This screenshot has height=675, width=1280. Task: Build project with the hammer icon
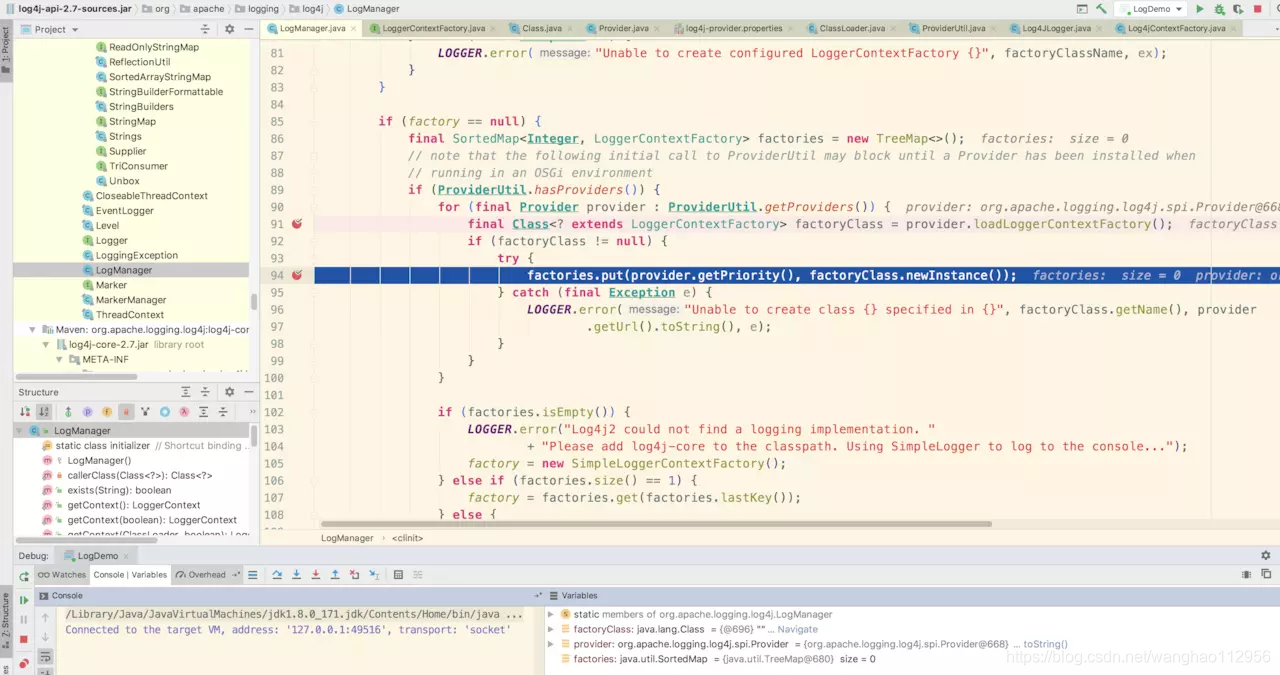(1101, 9)
